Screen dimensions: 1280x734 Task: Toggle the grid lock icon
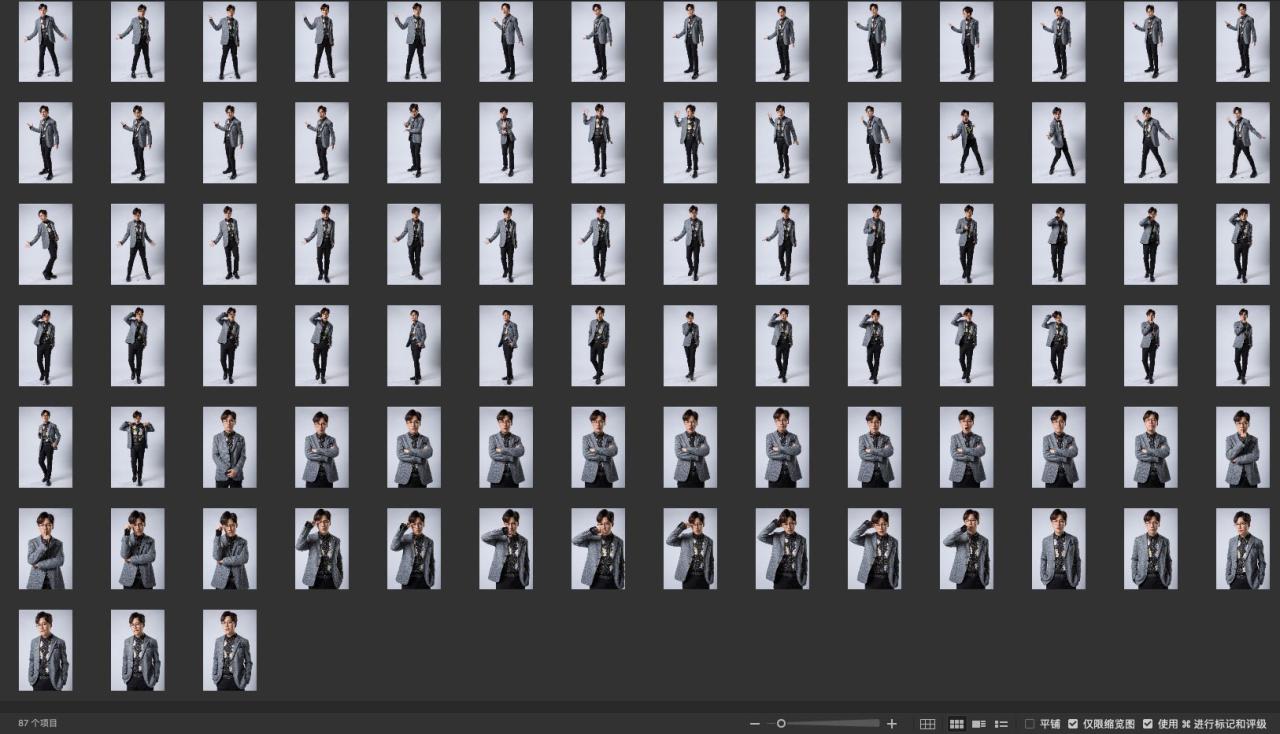(928, 724)
